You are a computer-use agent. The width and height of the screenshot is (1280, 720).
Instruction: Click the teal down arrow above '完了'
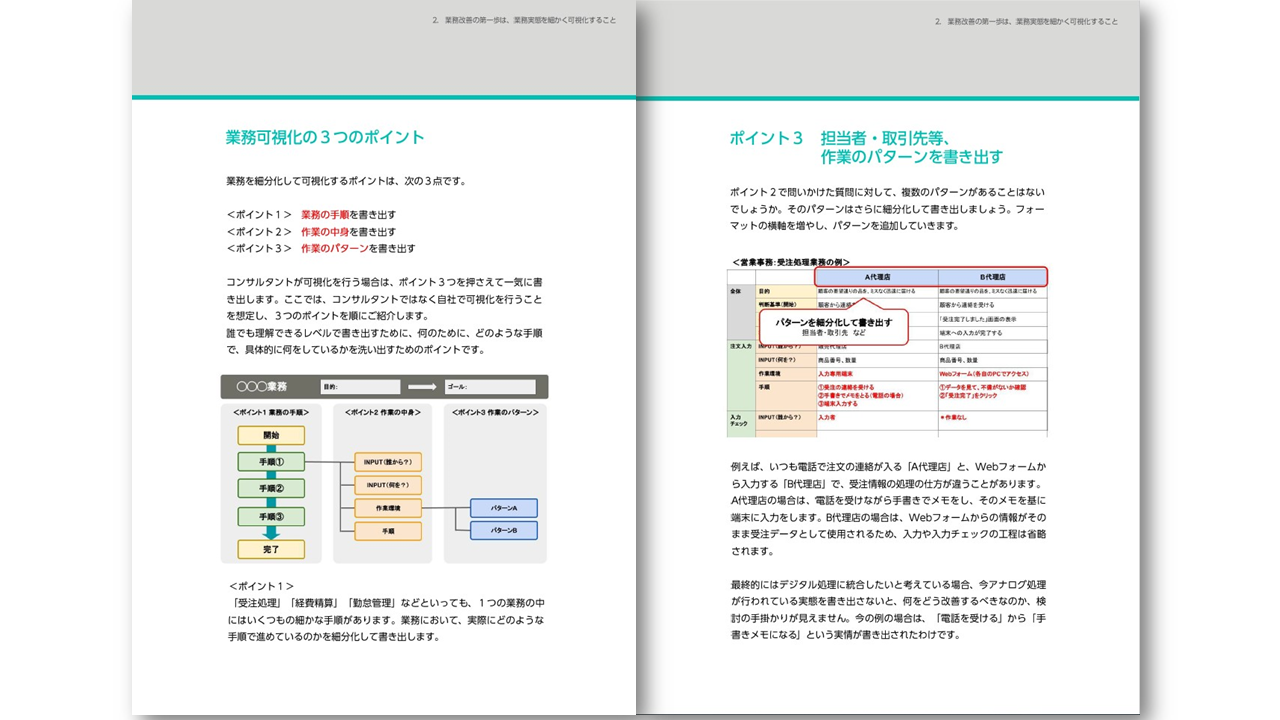271,532
